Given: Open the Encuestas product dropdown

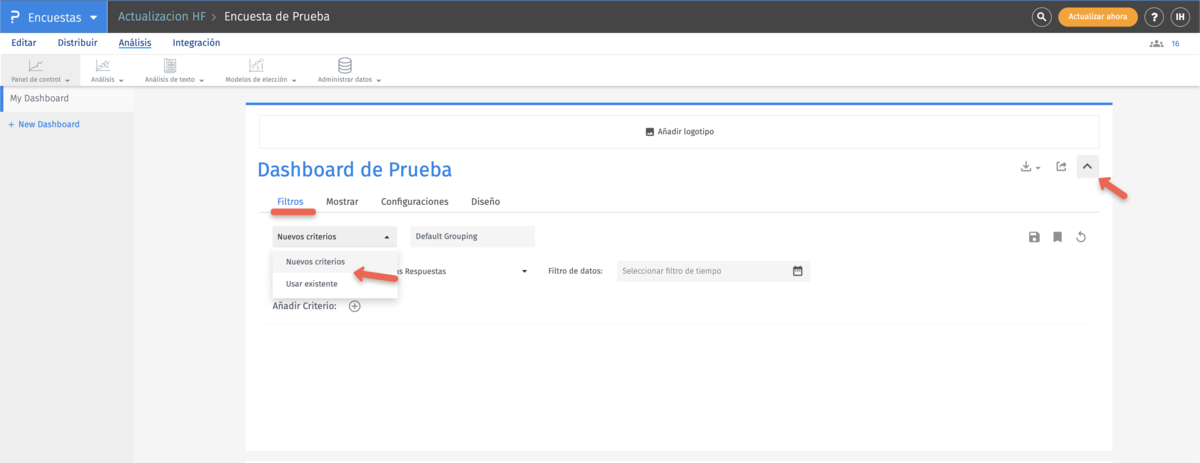Looking at the screenshot, I should [52, 17].
